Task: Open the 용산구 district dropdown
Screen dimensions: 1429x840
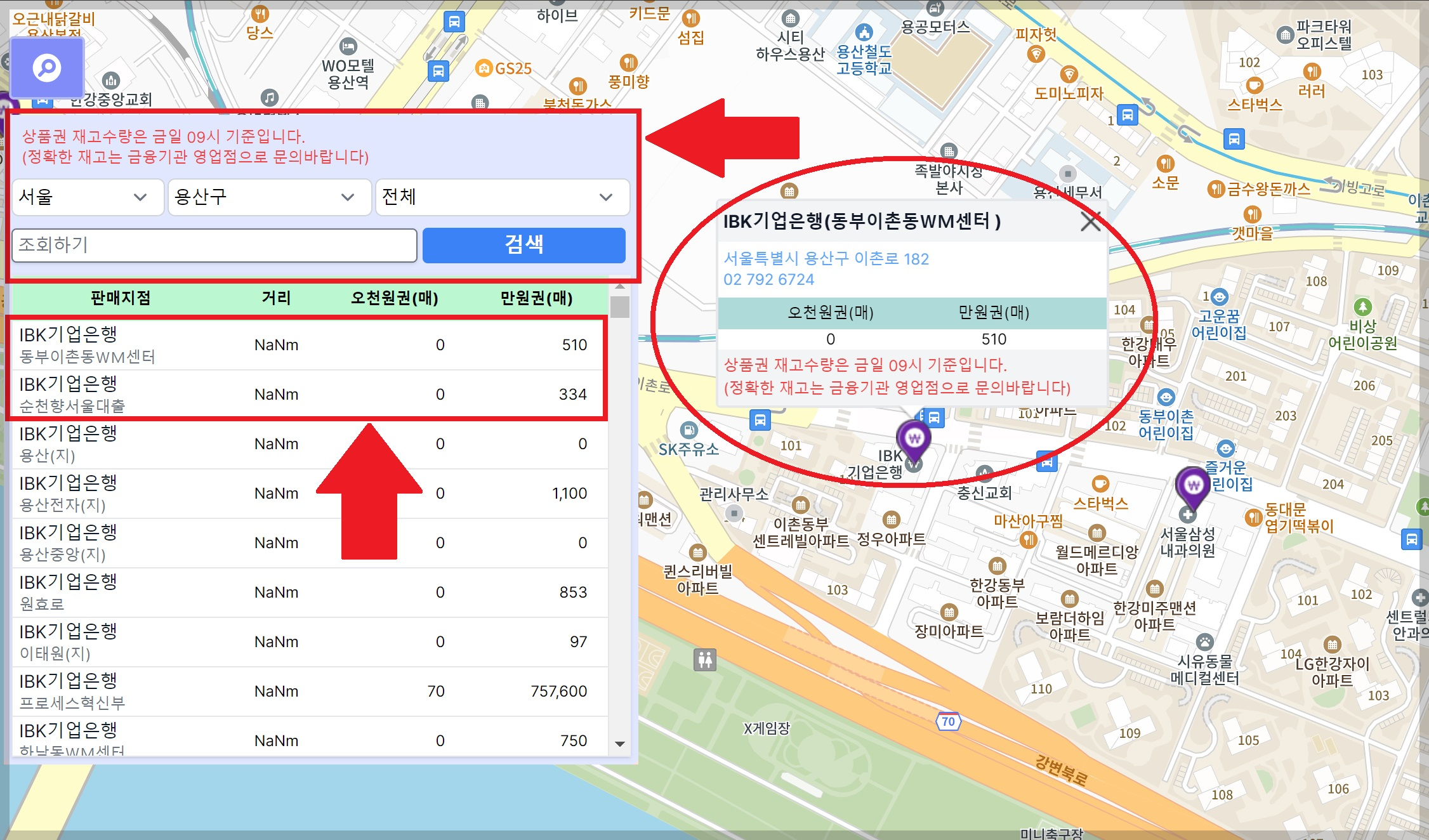Action: pyautogui.click(x=269, y=197)
